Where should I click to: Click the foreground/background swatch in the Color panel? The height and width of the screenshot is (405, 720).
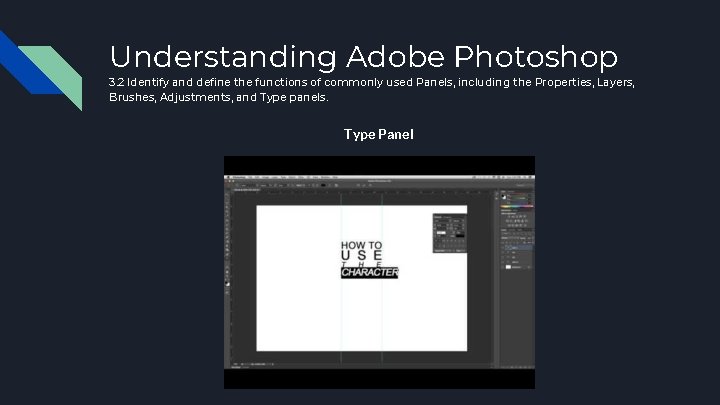tap(504, 197)
